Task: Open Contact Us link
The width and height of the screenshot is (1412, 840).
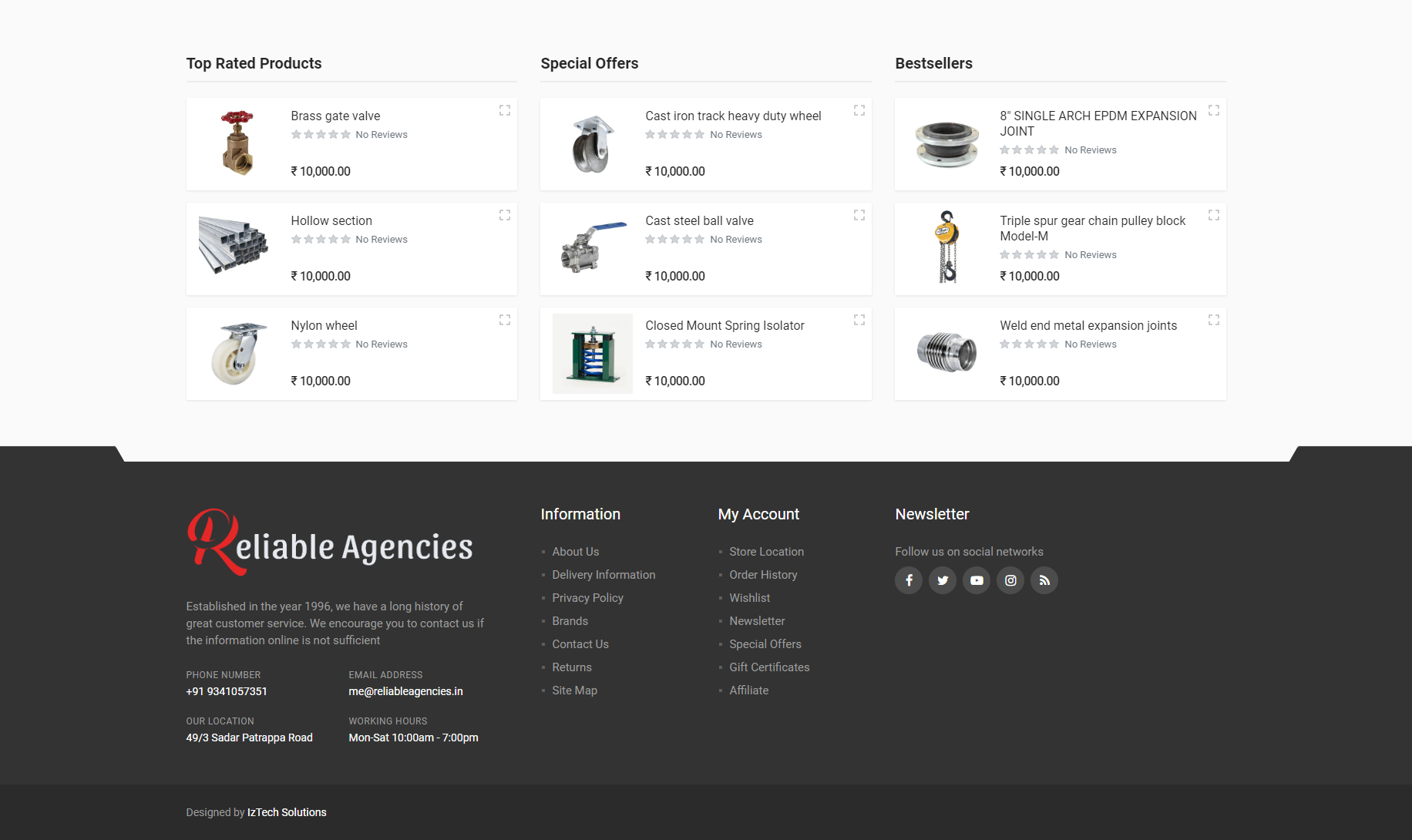Action: [580, 644]
